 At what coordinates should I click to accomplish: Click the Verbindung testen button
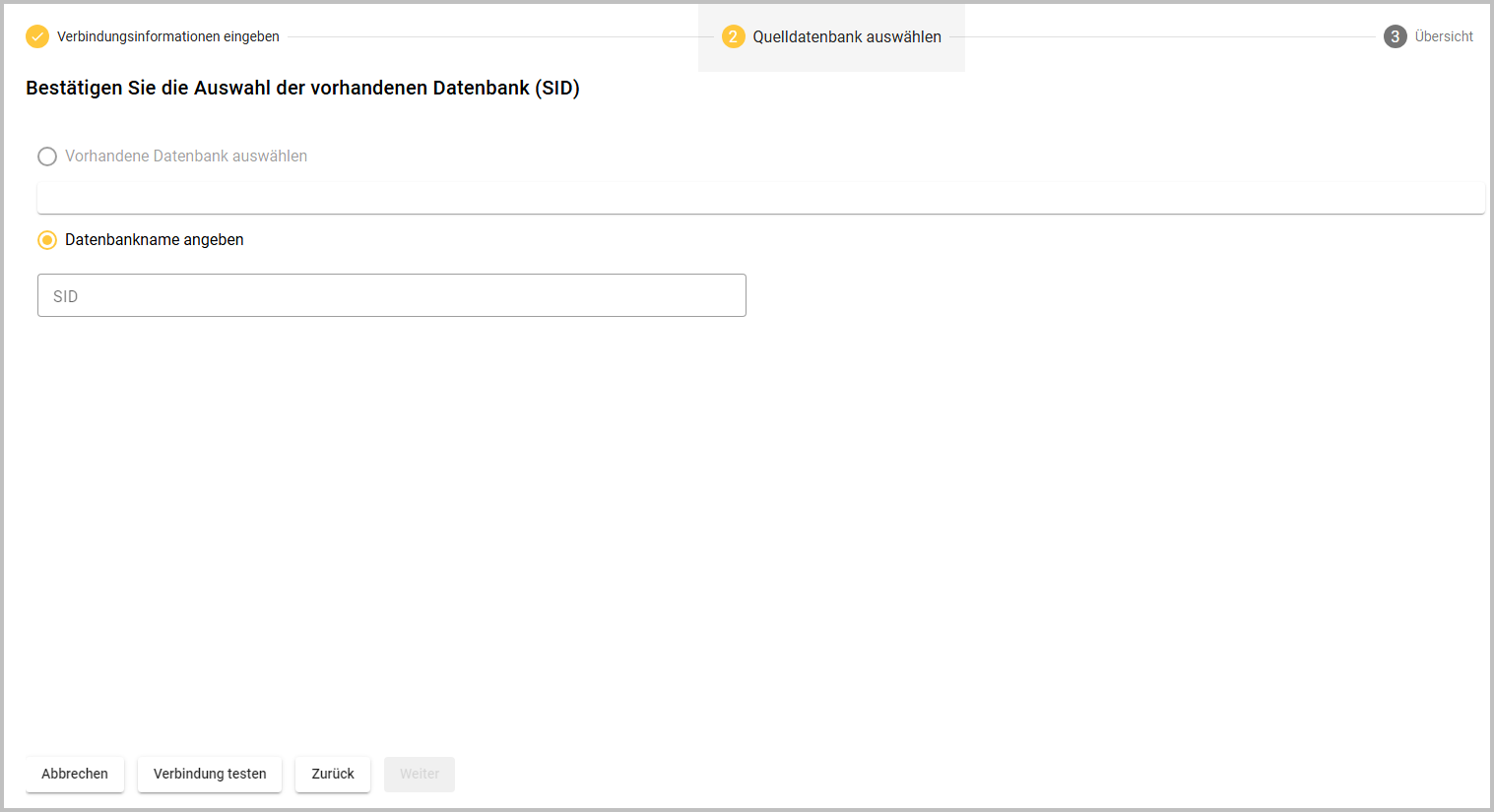click(210, 774)
